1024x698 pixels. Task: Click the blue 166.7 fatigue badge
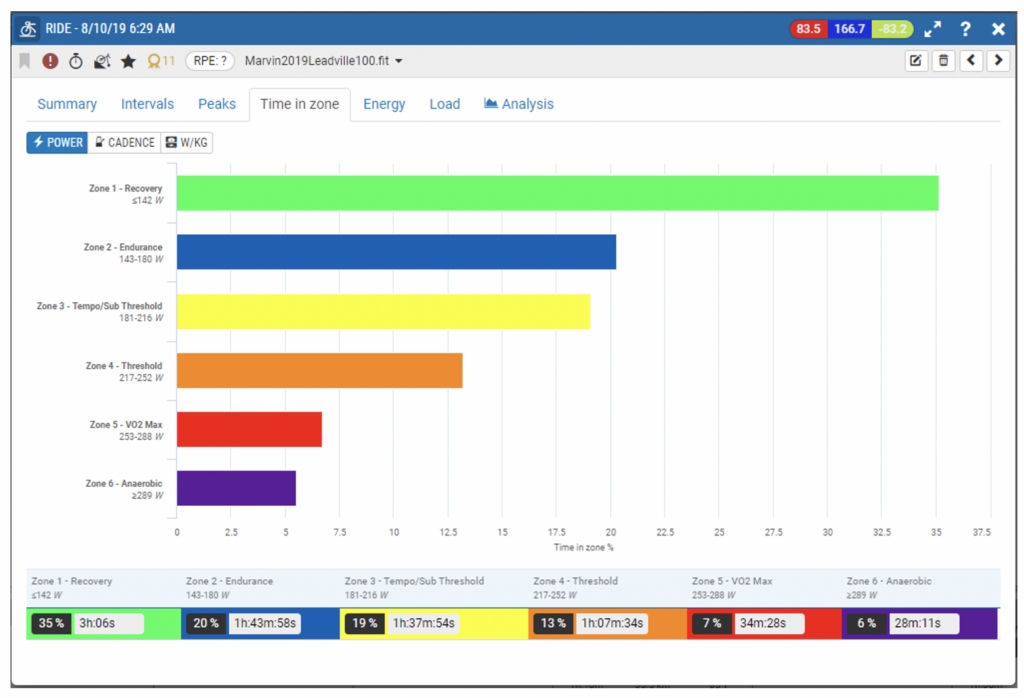point(849,29)
